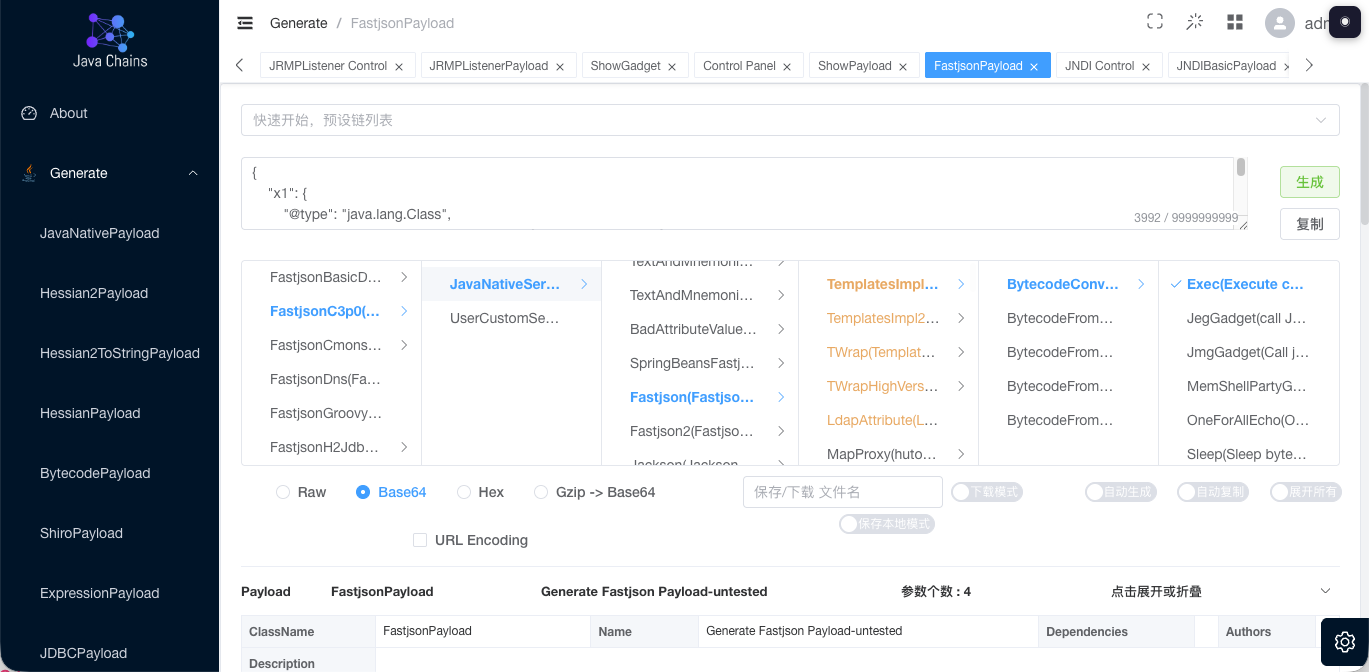Image resolution: width=1369 pixels, height=672 pixels.
Task: Open ShiroPayload in the sidebar
Action: click(81, 533)
